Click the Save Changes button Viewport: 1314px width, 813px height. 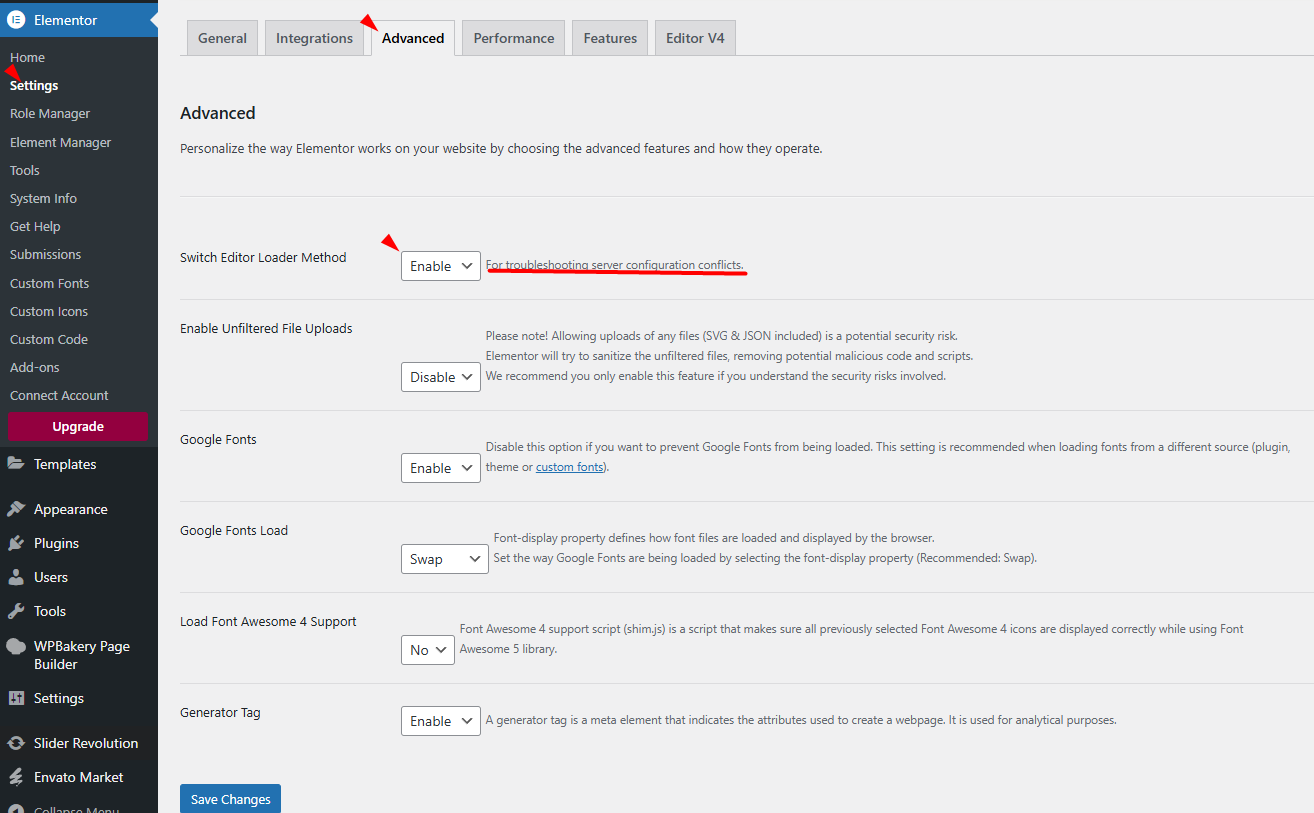click(230, 799)
